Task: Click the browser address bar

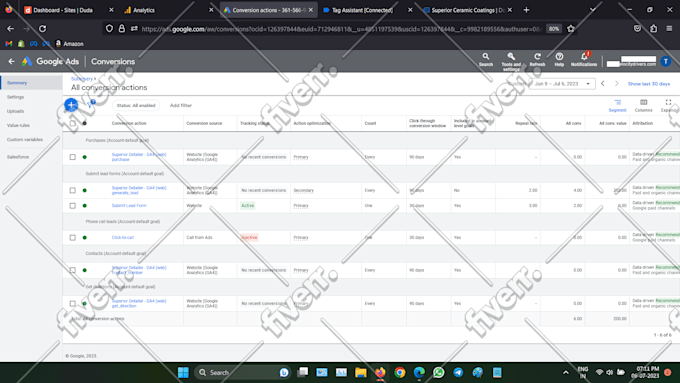Action: click(x=340, y=29)
